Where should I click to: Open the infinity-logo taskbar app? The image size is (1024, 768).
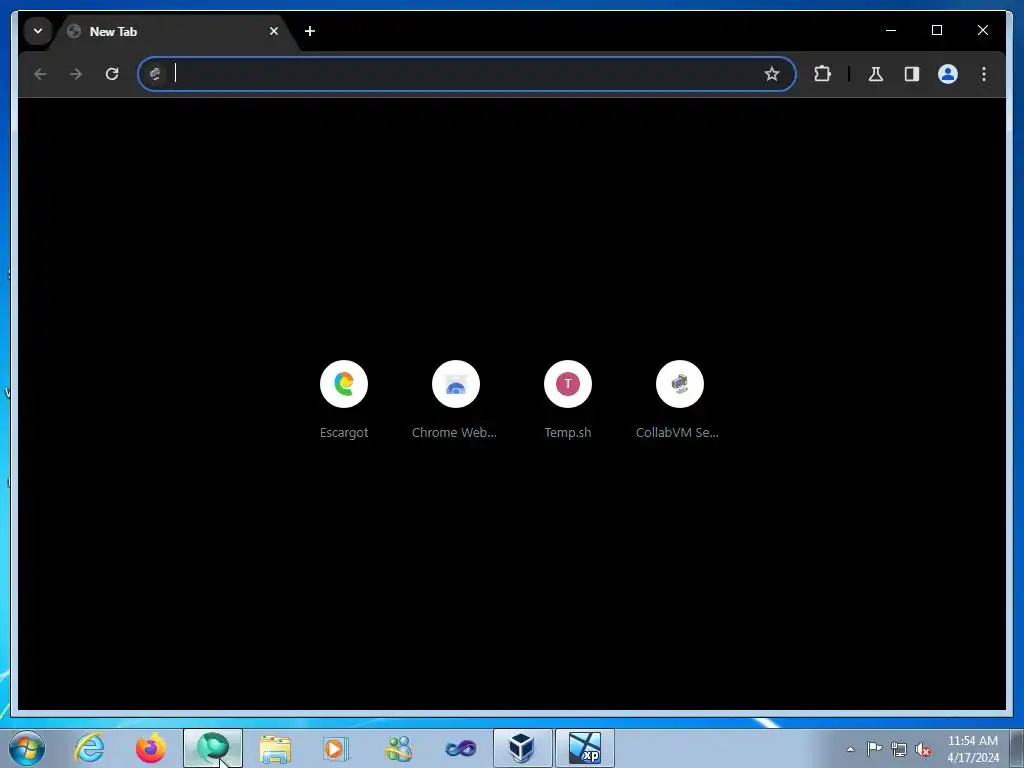(x=460, y=748)
